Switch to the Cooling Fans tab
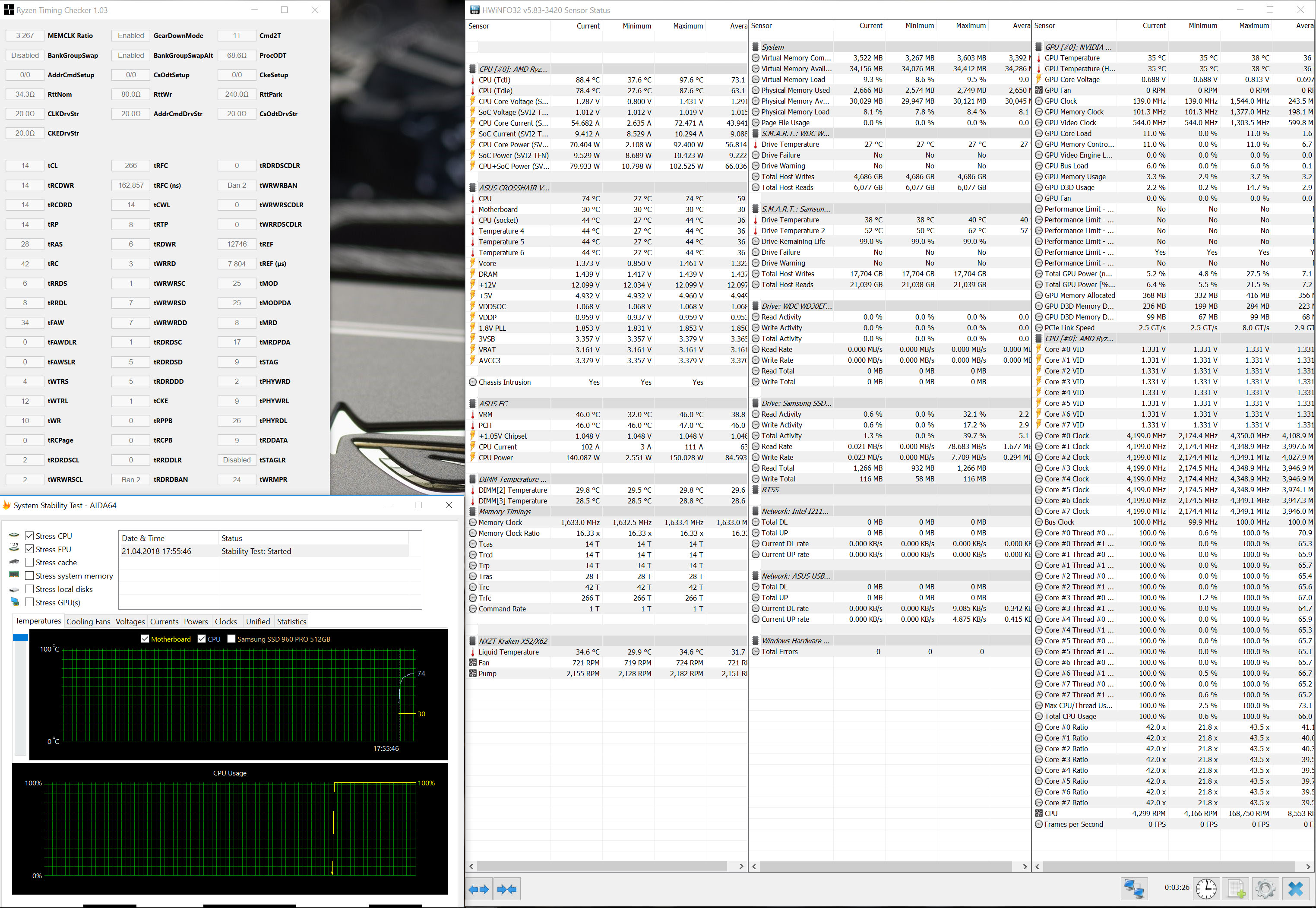This screenshot has width=1316, height=908. click(88, 621)
